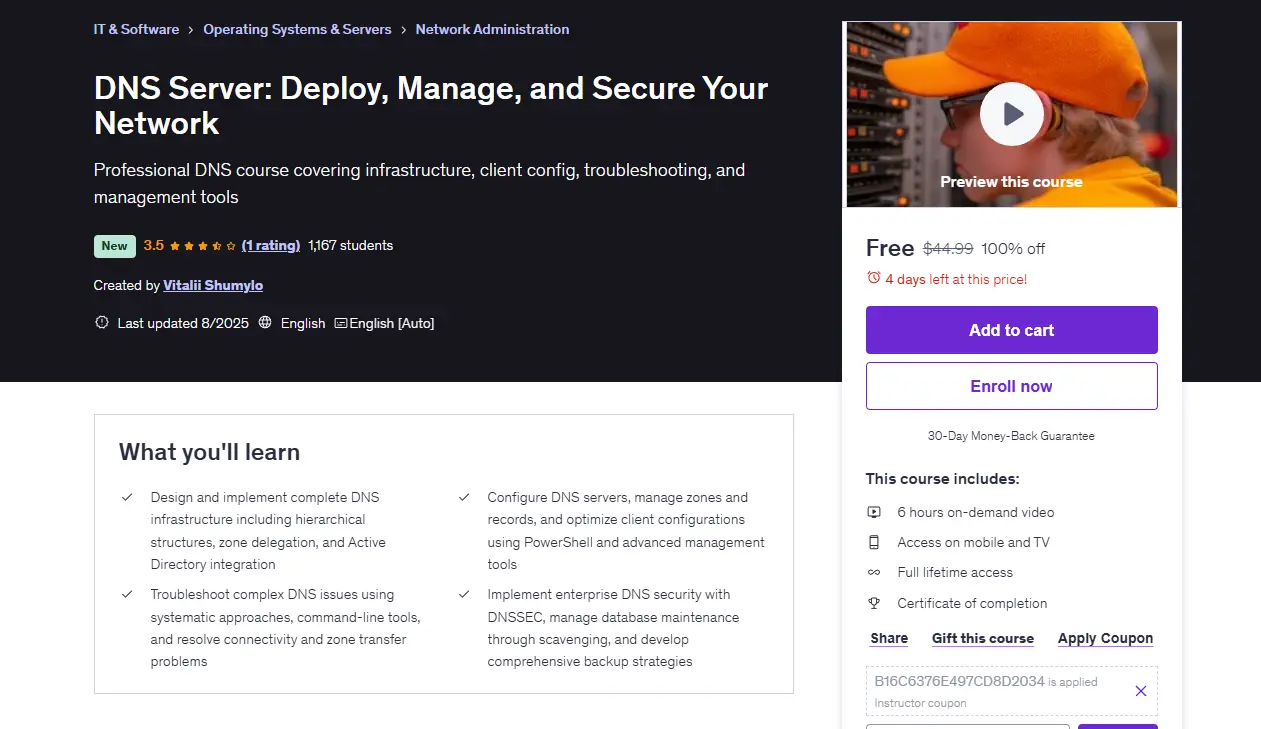This screenshot has width=1261, height=729.
Task: Open instructor Vitalii Shumylo's profile
Action: tap(213, 285)
